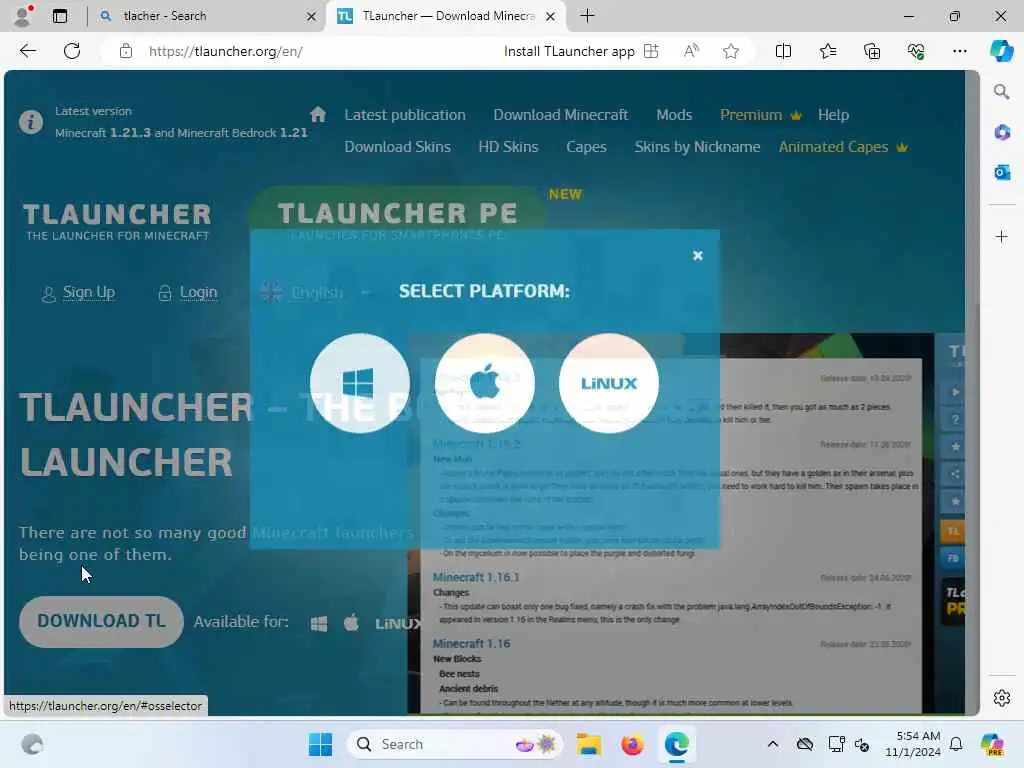Go to Capes page

(x=586, y=147)
